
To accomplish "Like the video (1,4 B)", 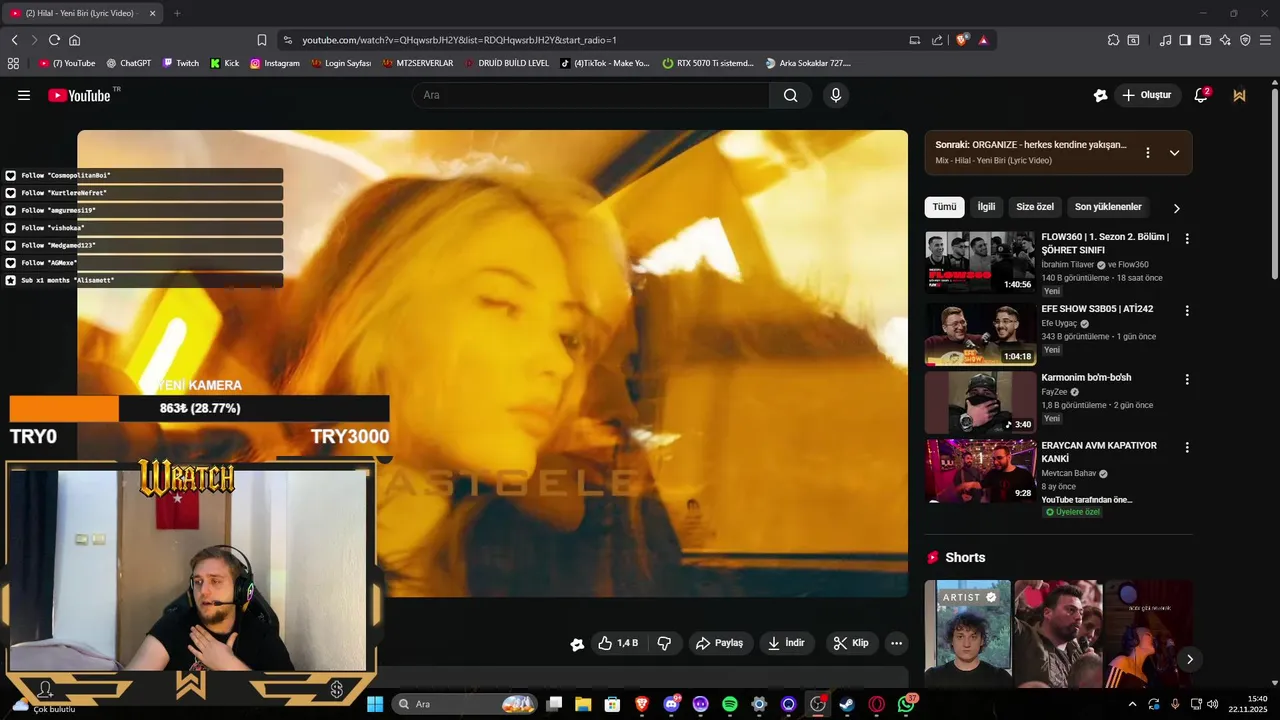I will point(618,643).
